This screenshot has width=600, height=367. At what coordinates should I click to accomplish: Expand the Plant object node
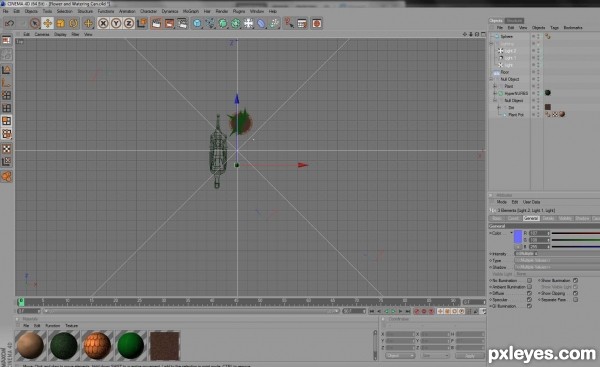495,86
